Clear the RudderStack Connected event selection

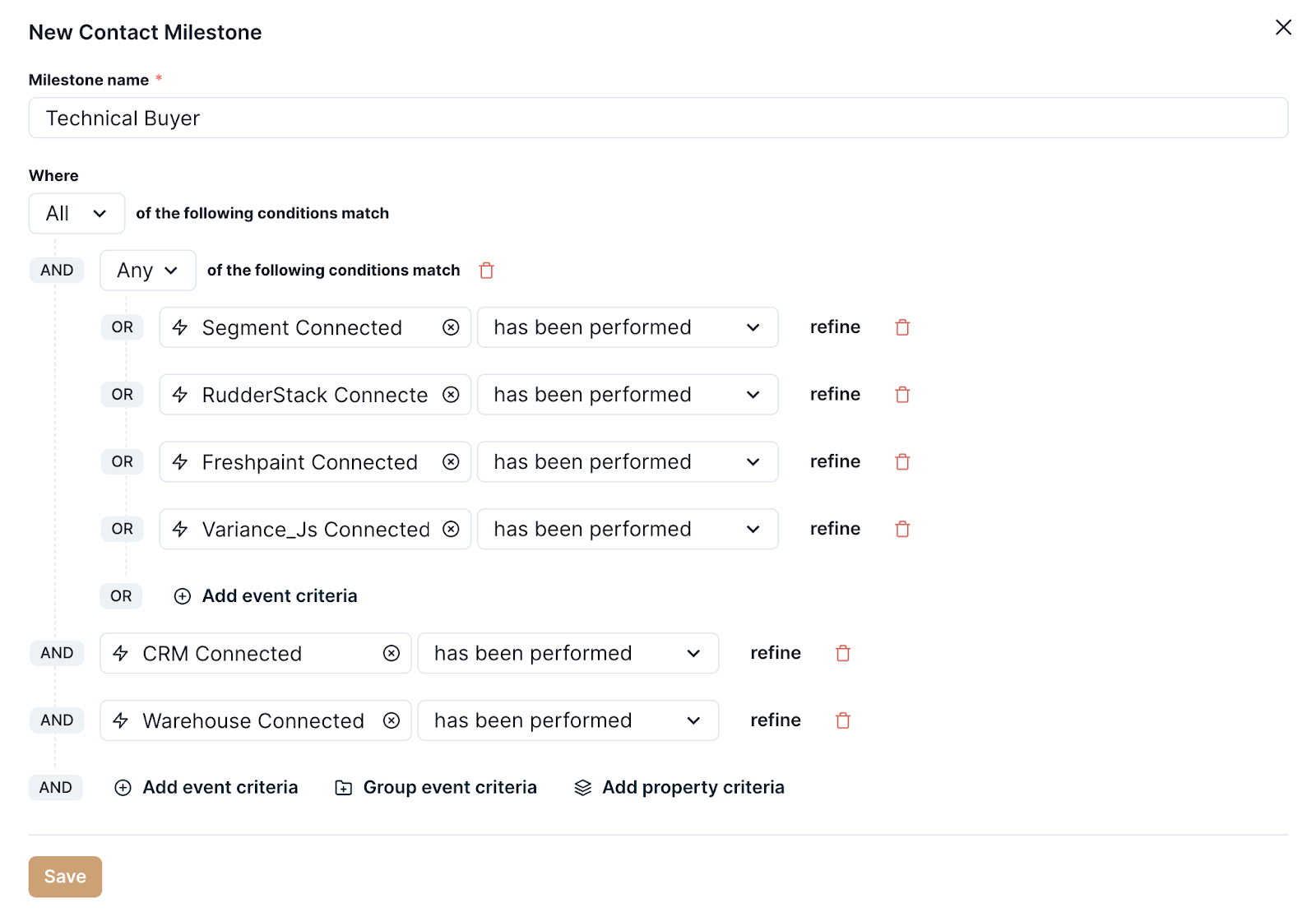point(451,395)
